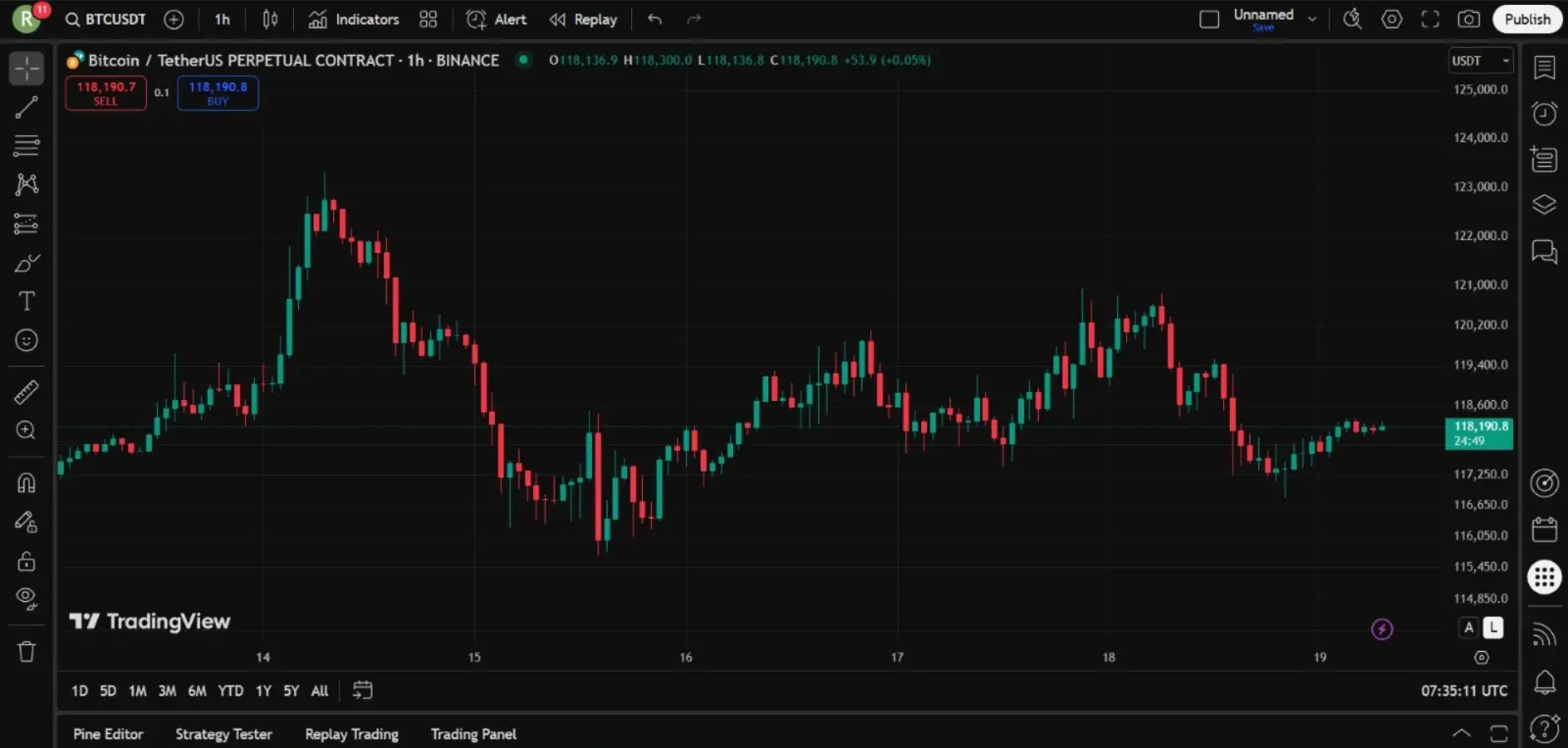Toggle lock all drawing tools
Viewport: 1568px width, 748px height.
click(x=26, y=561)
